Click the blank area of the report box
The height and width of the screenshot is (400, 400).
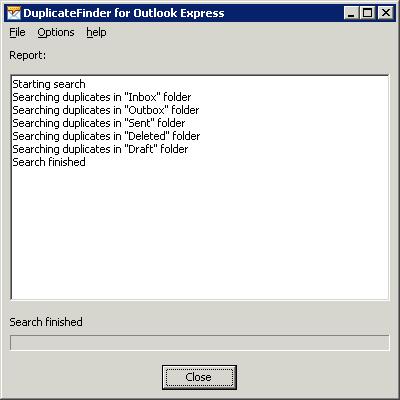pos(200,233)
